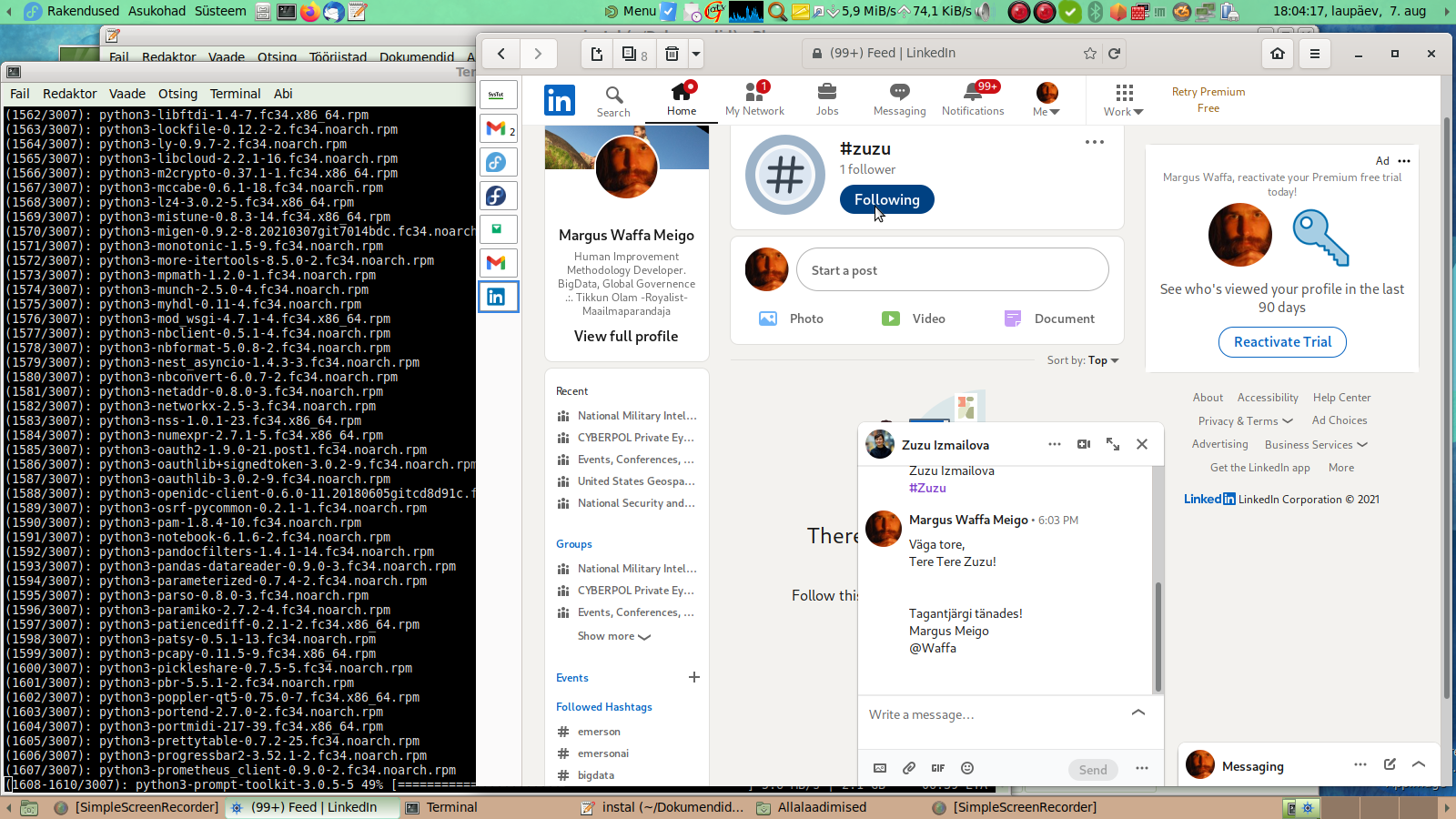Toggle the Following button for #zuzu

tap(886, 199)
